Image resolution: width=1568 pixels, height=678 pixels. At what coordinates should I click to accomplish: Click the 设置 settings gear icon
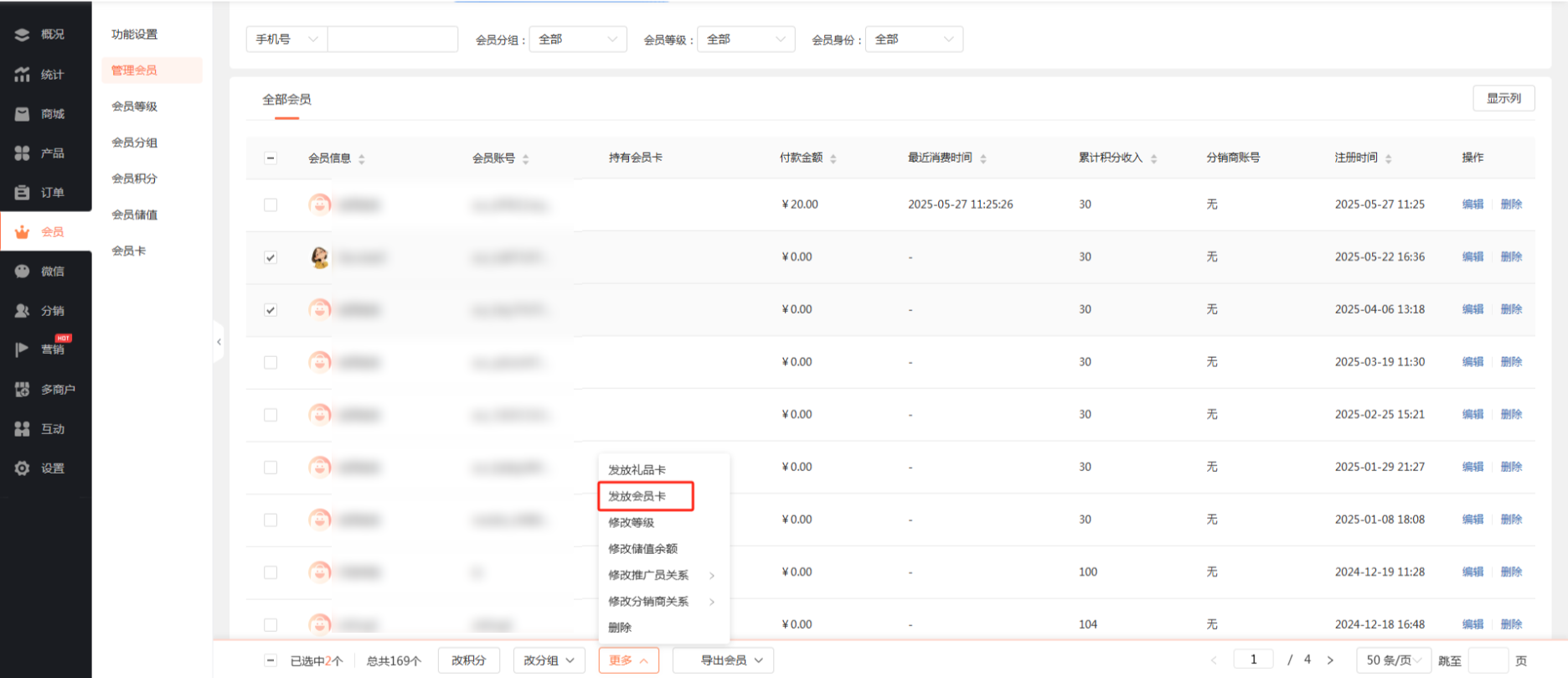click(x=23, y=468)
